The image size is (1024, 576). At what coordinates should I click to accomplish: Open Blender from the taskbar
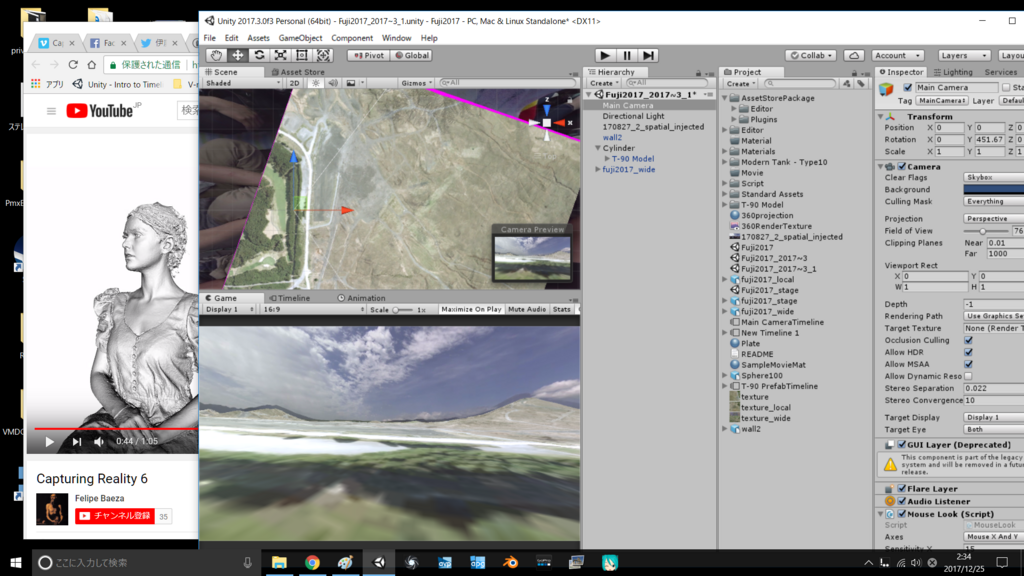point(510,562)
